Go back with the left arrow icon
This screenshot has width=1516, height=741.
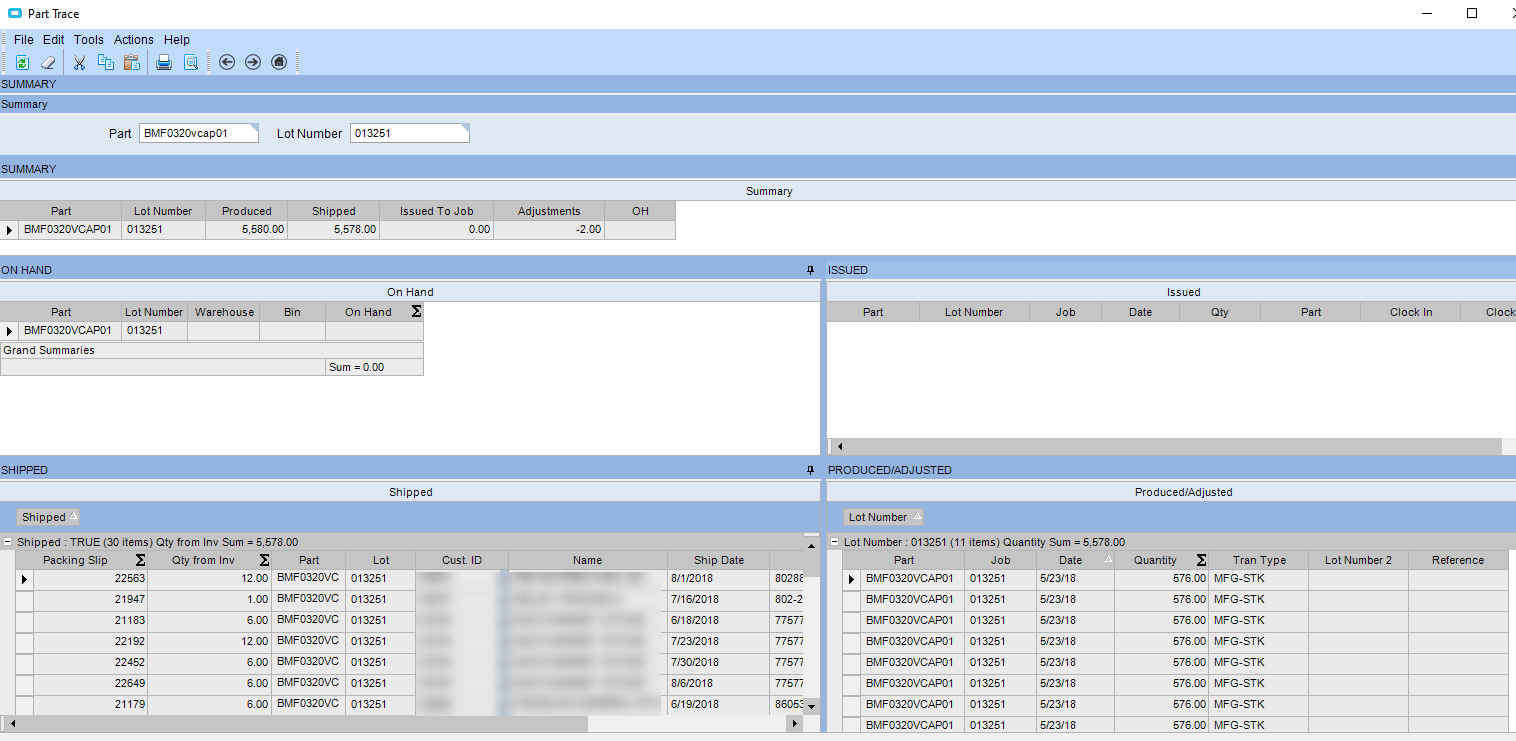click(227, 62)
